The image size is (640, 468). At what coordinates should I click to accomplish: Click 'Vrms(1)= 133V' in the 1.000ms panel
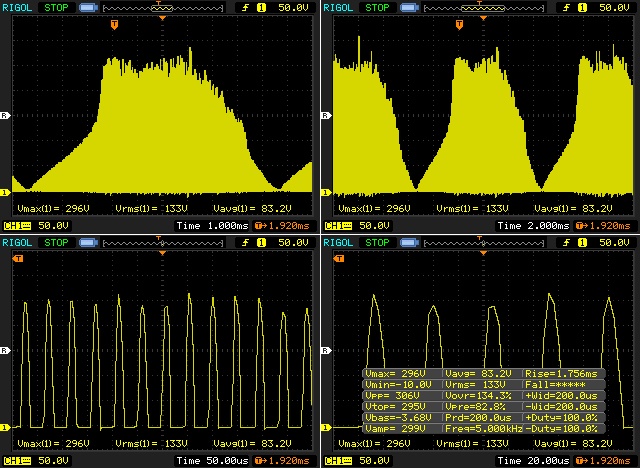[151, 208]
